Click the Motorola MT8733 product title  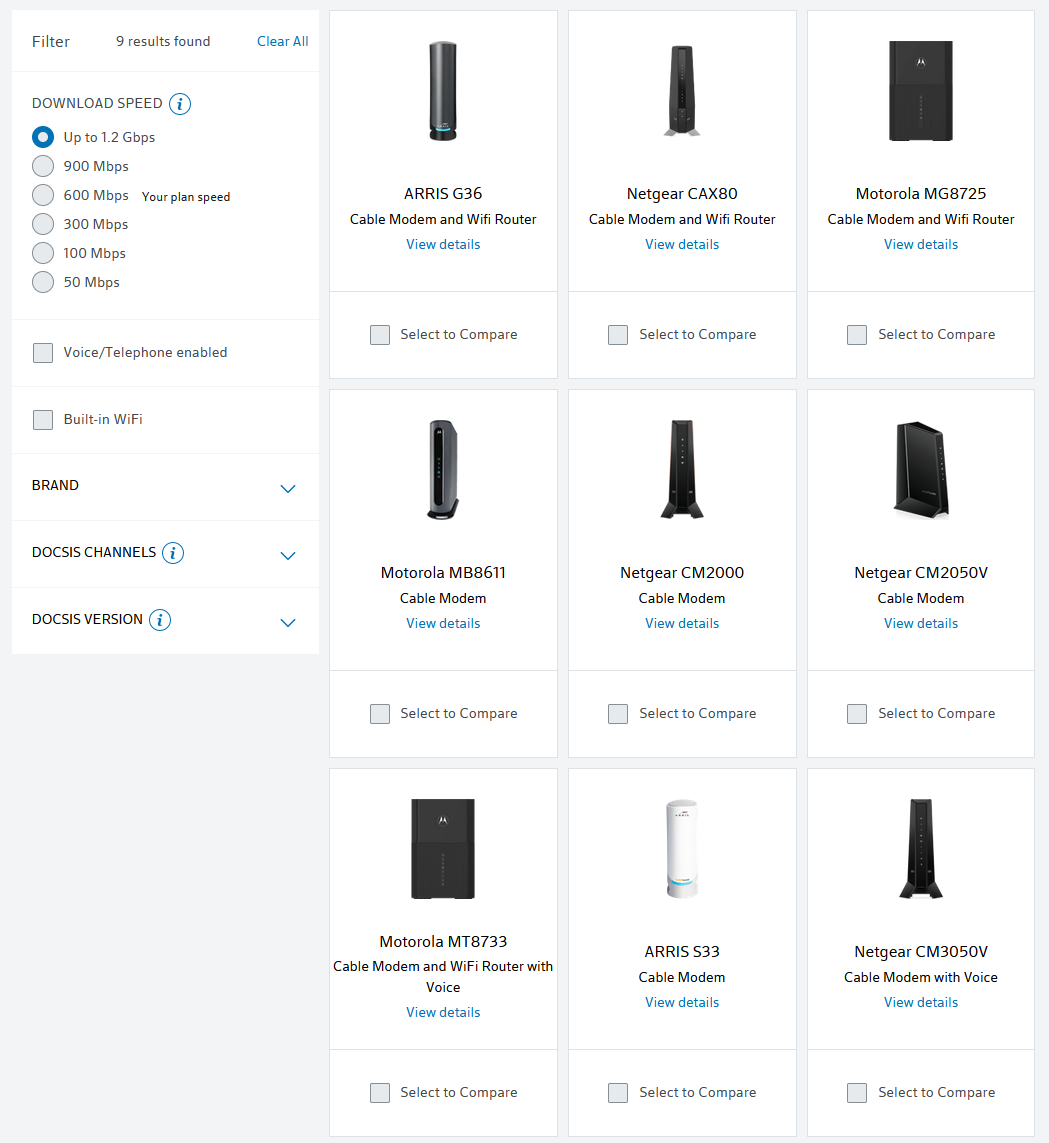(x=443, y=942)
